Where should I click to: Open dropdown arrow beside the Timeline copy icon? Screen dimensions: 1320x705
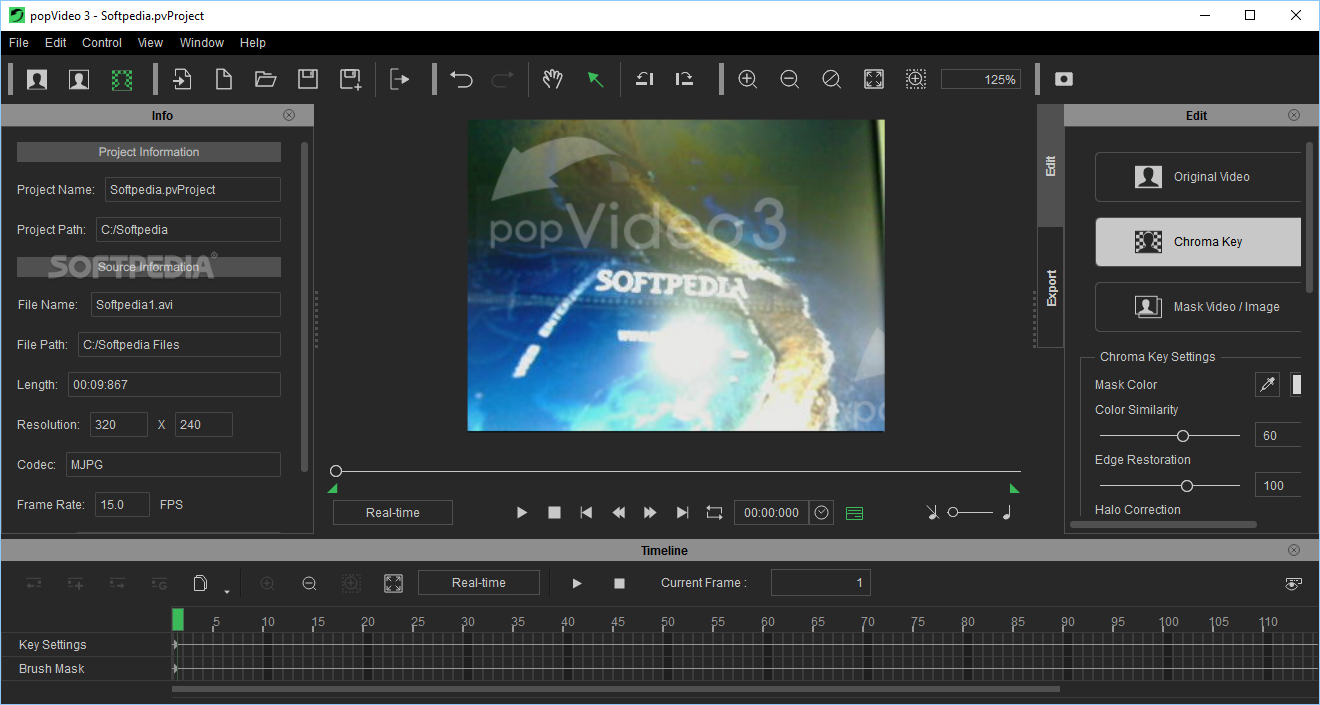click(x=227, y=591)
